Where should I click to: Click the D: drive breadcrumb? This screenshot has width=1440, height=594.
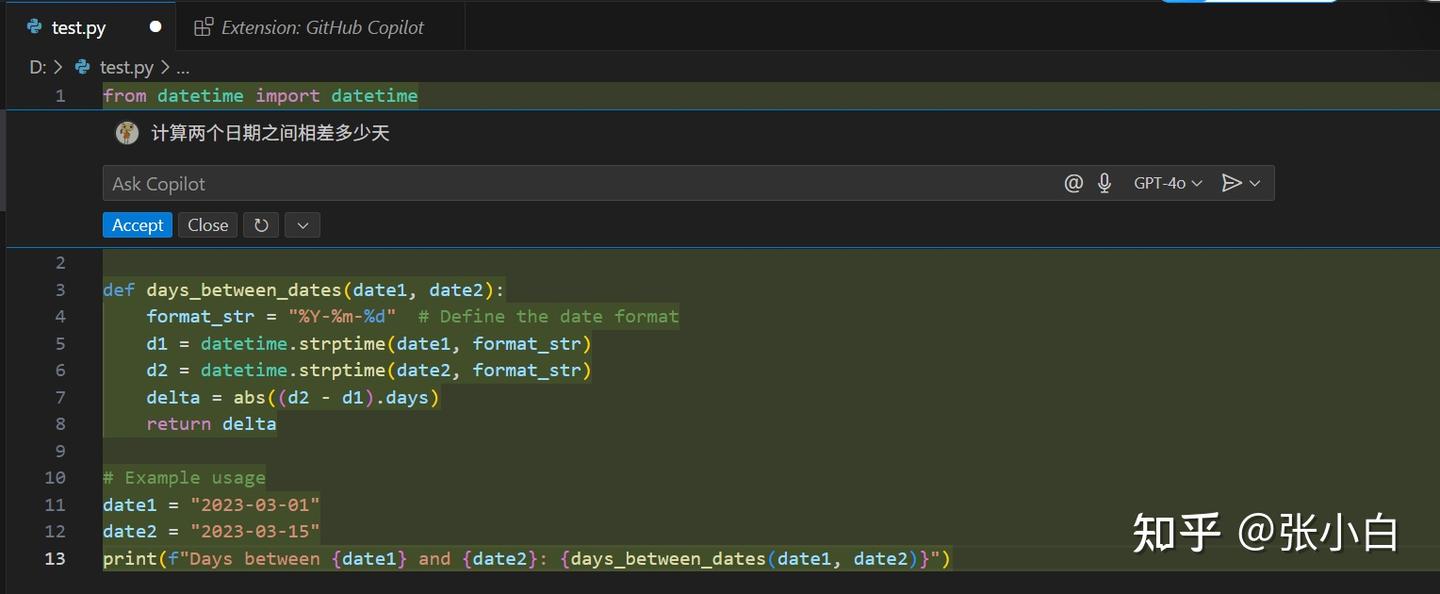coord(38,67)
